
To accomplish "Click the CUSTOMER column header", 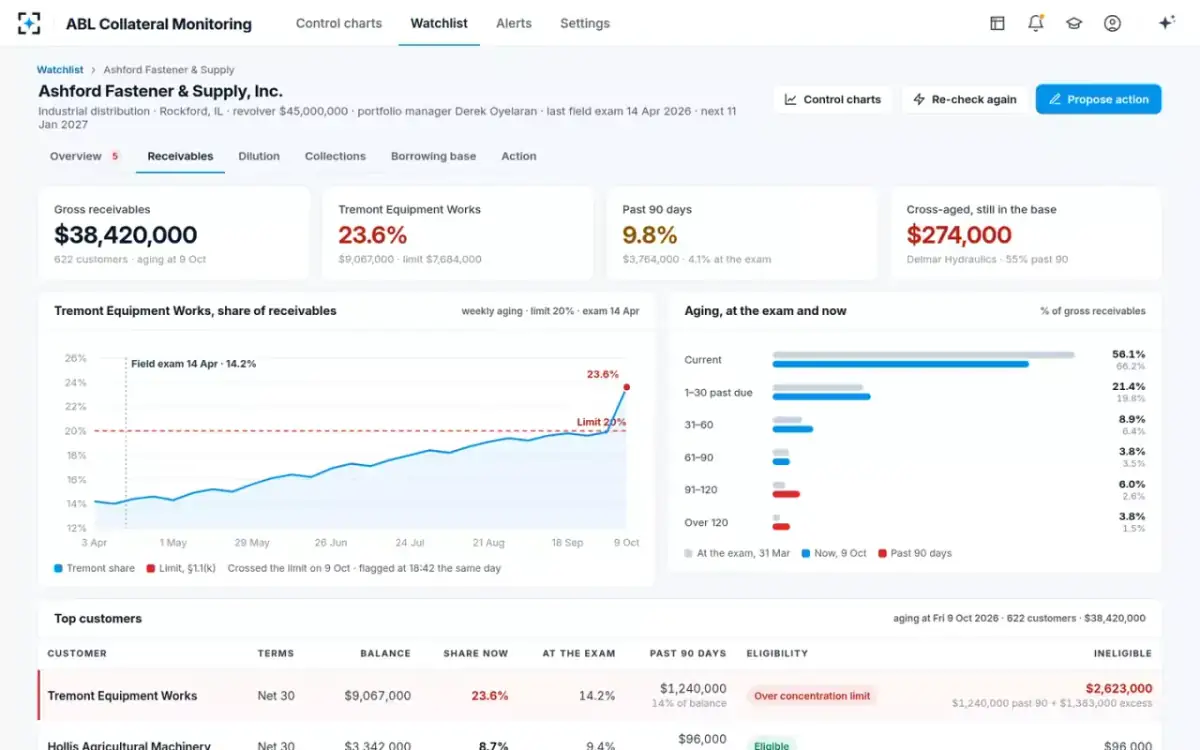I will (x=77, y=653).
